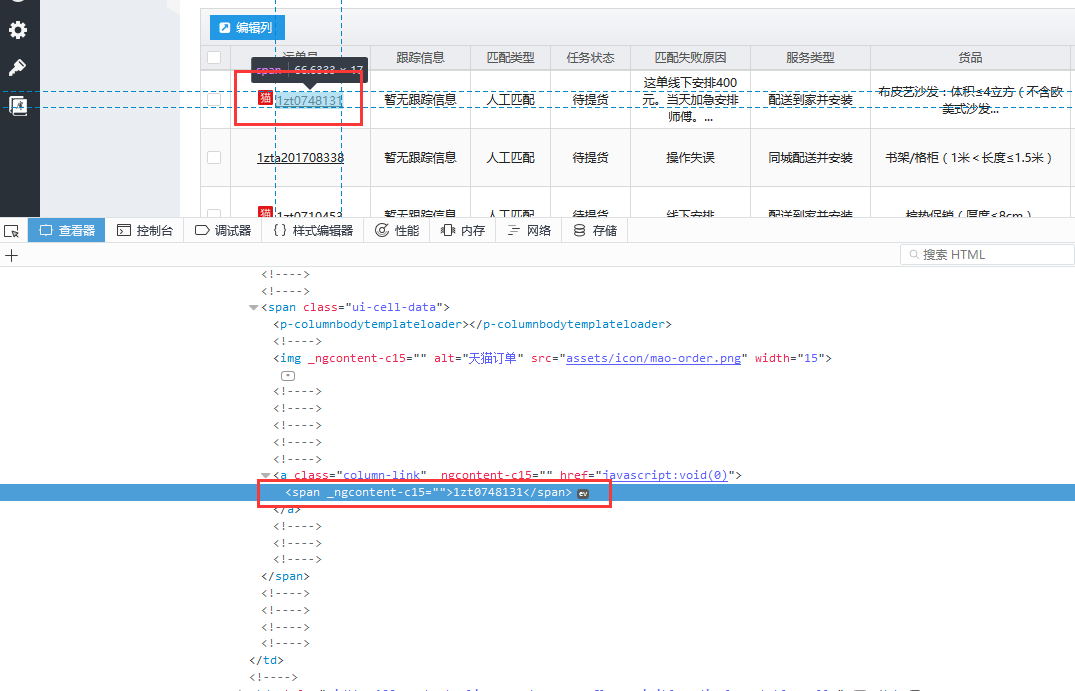The image size is (1075, 691).
Task: Click the magnifier icon in the 搜索 HTML box
Action: click(x=914, y=254)
